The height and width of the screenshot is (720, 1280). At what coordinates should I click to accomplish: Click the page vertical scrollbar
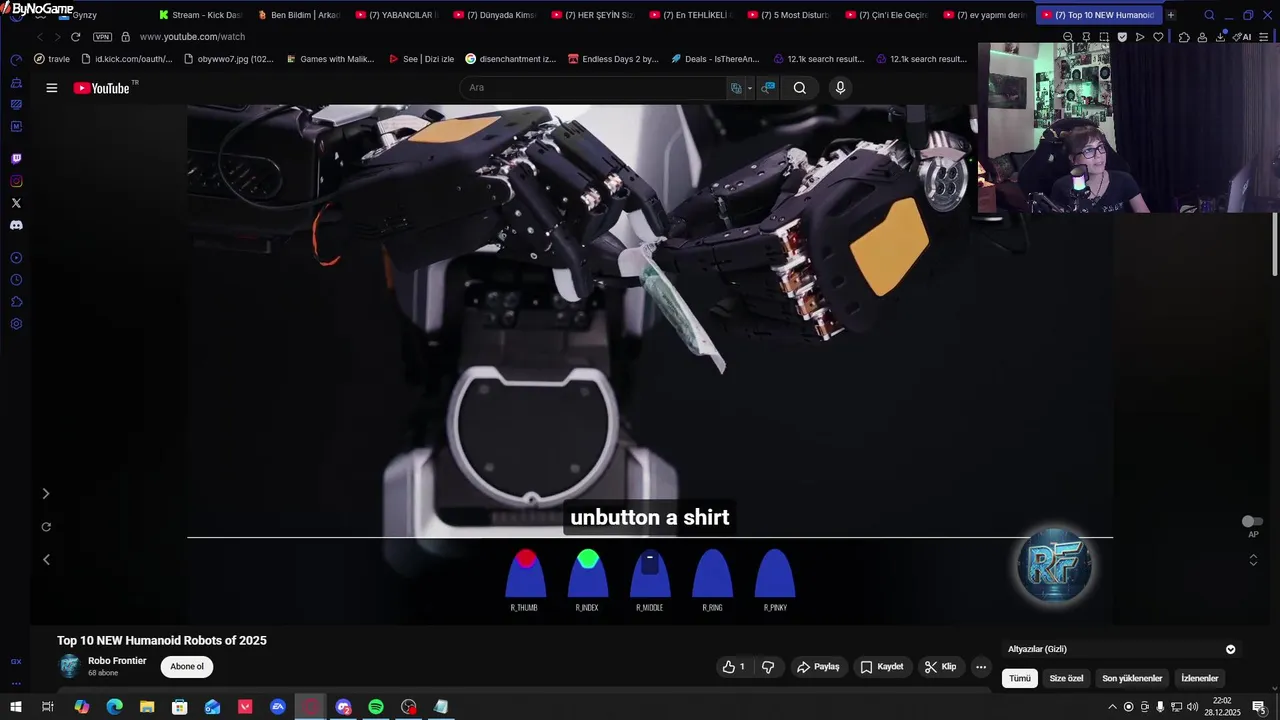(x=1275, y=245)
